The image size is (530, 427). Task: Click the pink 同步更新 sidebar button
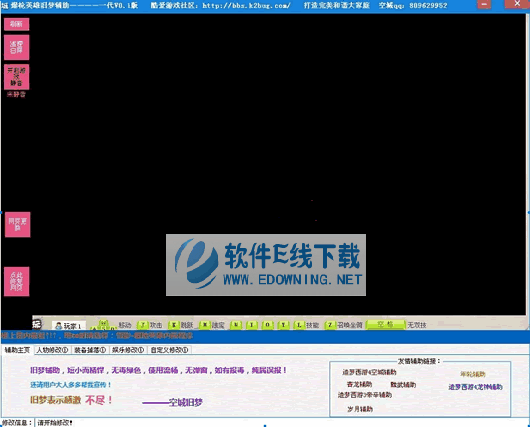click(18, 224)
